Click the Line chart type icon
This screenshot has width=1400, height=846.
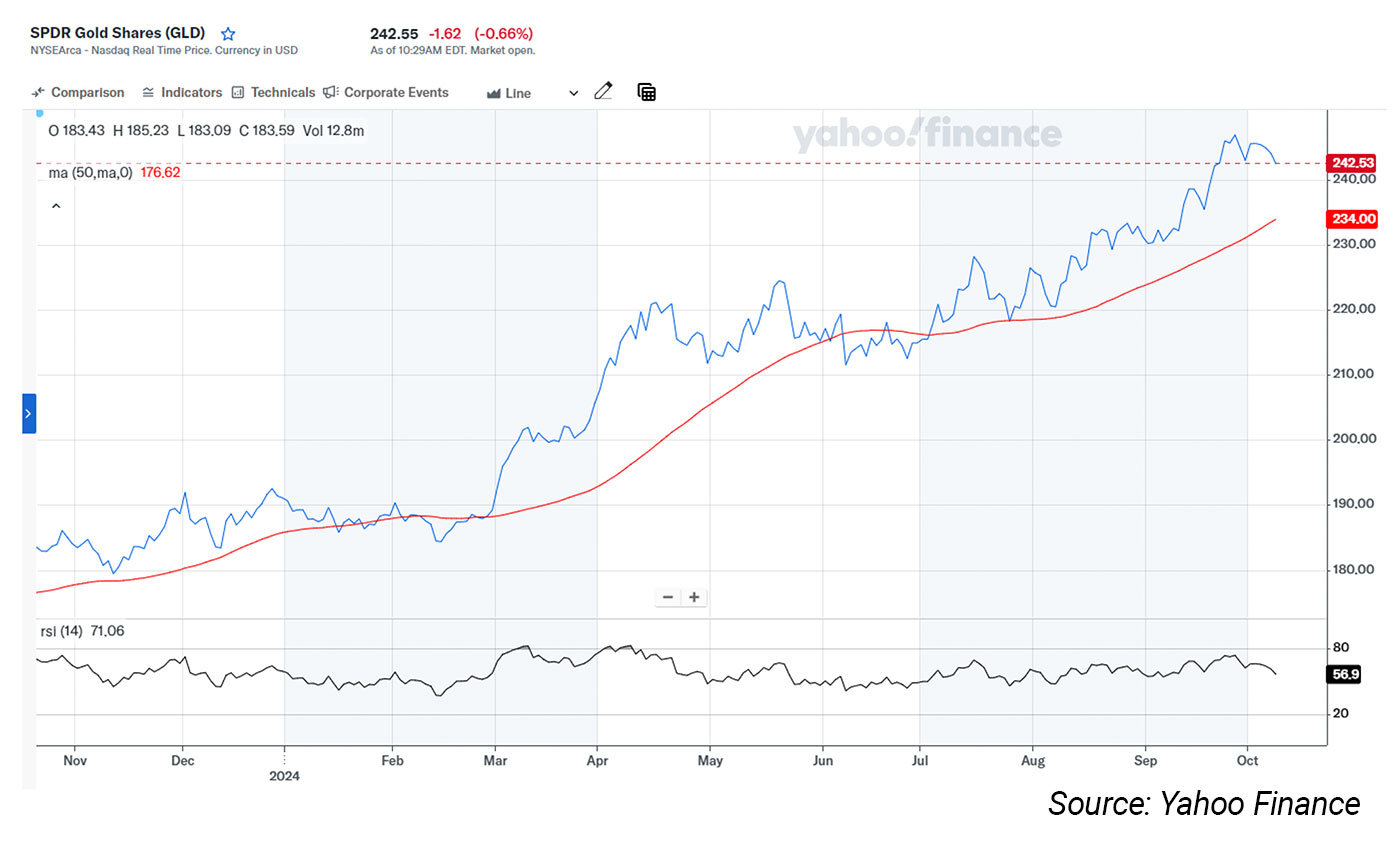click(493, 94)
